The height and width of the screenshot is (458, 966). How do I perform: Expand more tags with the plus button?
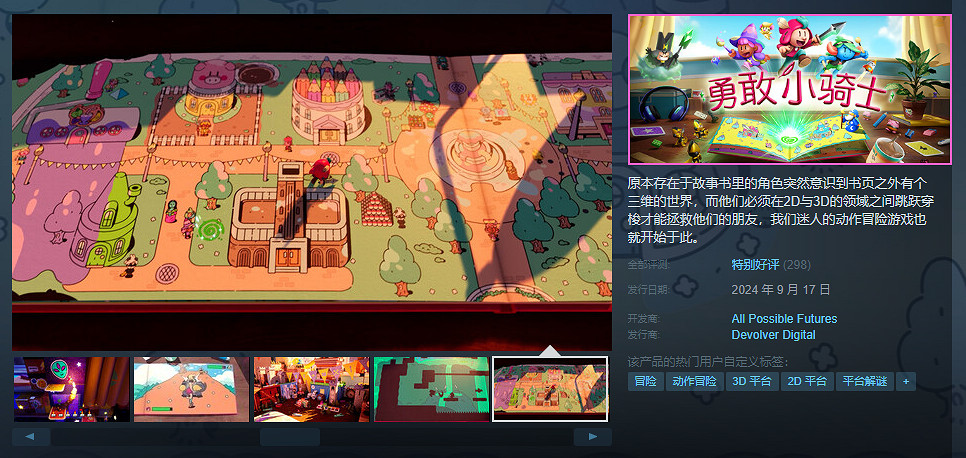click(x=906, y=381)
